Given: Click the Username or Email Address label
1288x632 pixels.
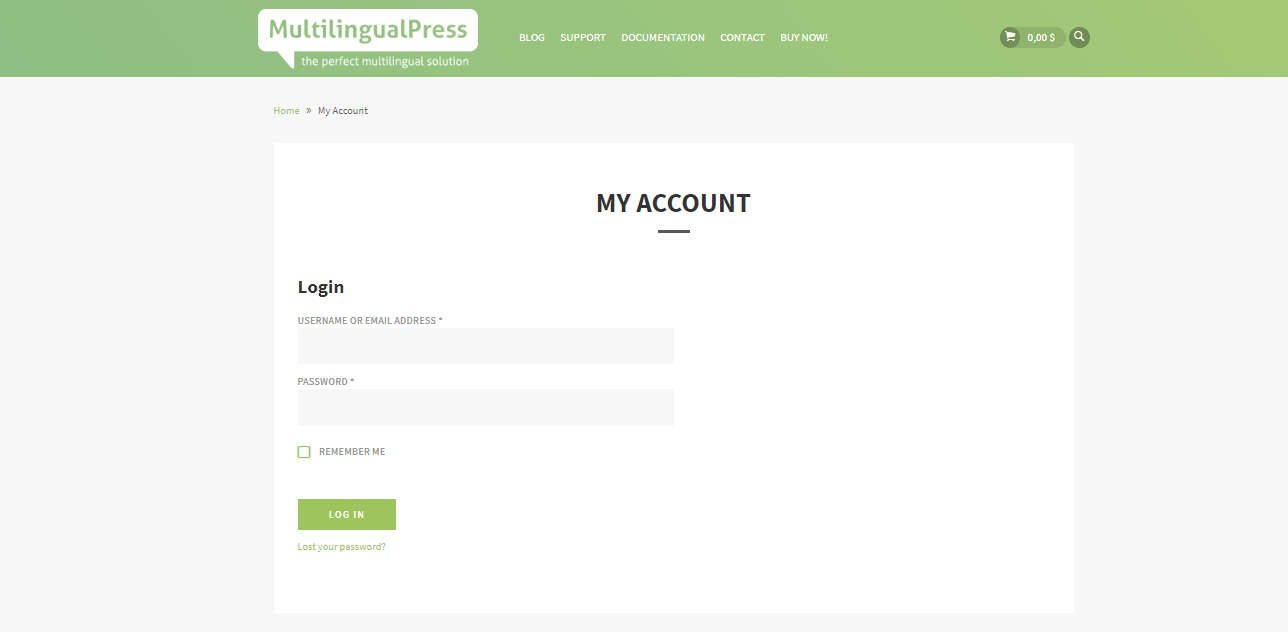Looking at the screenshot, I should click(x=370, y=321).
